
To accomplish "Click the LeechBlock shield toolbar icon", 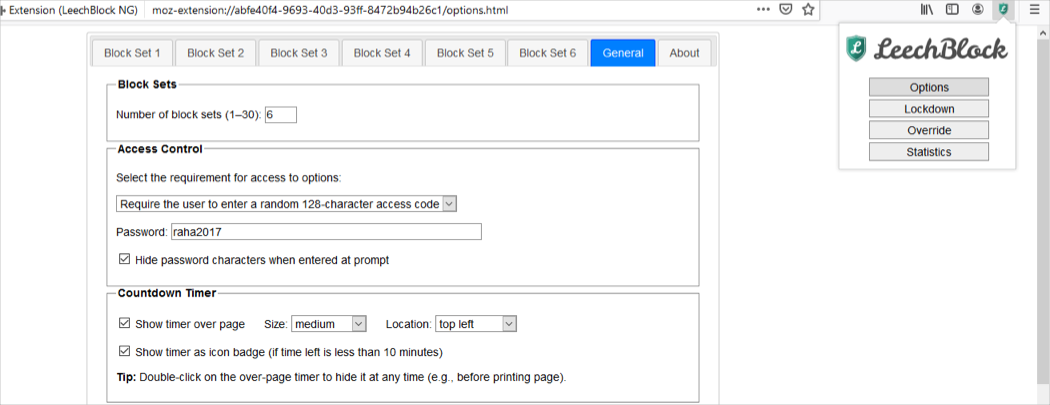I will pos(1003,10).
